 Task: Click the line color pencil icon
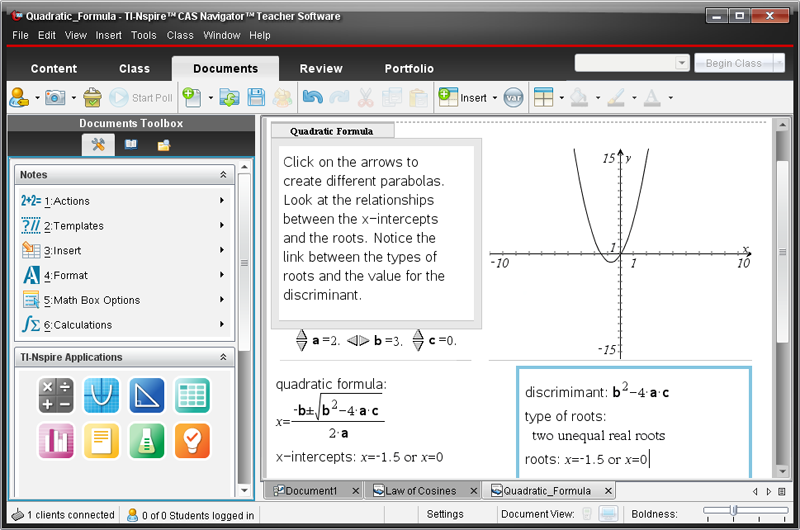tap(616, 97)
